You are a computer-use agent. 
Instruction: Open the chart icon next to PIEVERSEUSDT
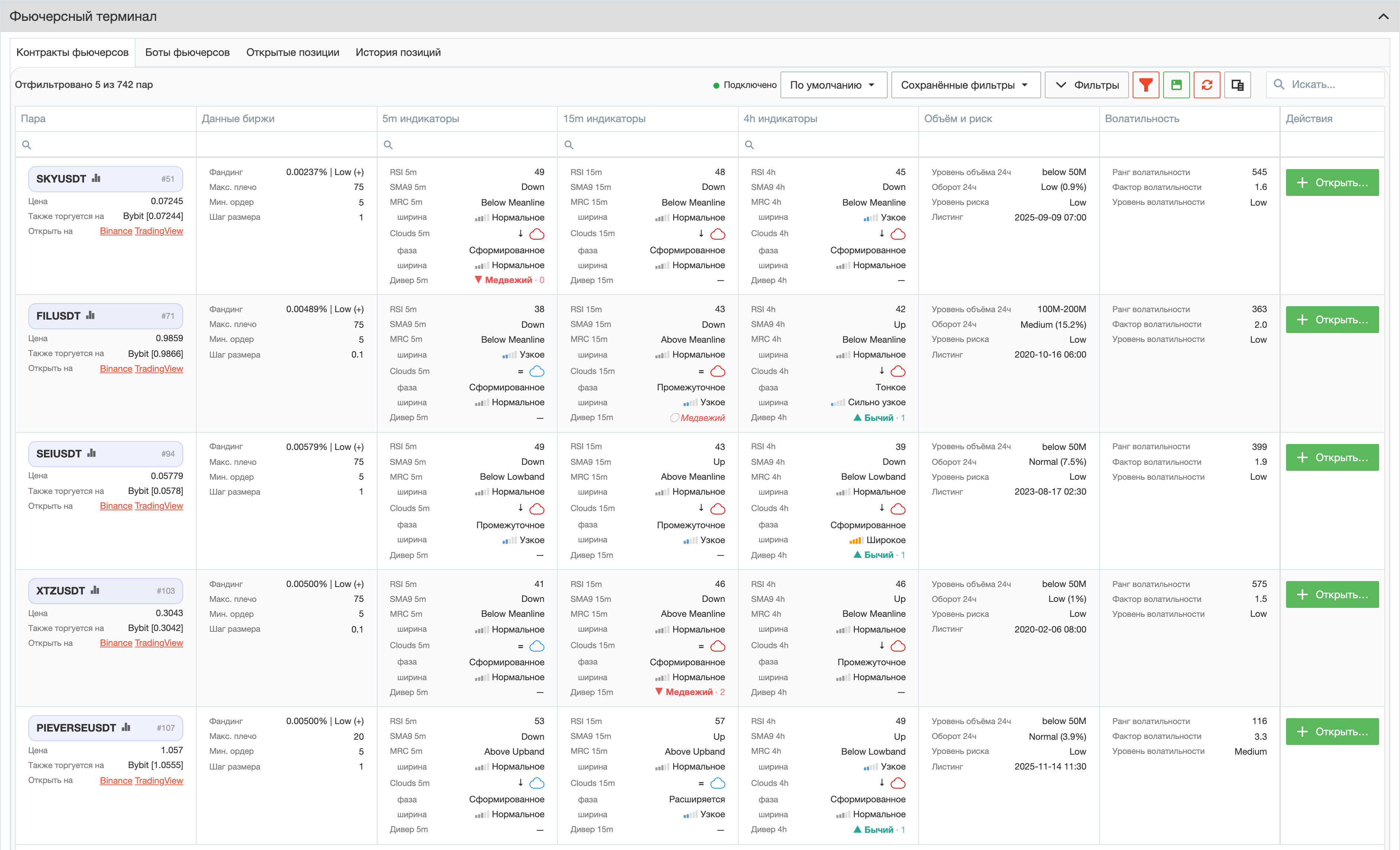[126, 727]
